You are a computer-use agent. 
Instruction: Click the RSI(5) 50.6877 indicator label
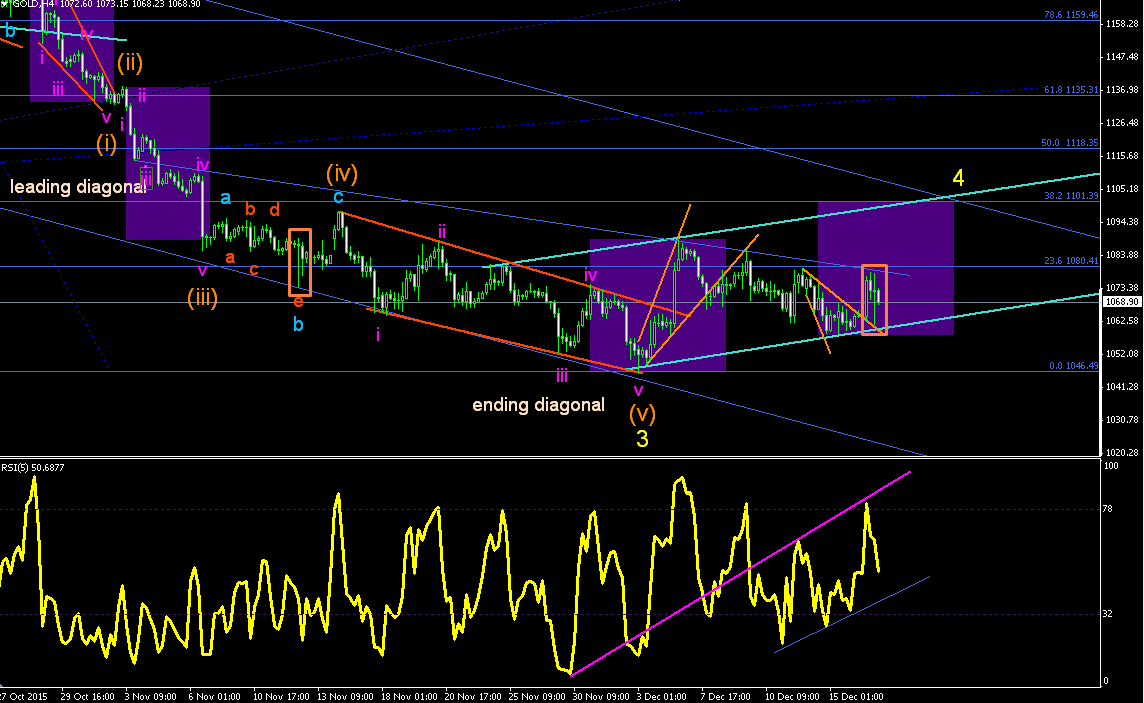33,467
